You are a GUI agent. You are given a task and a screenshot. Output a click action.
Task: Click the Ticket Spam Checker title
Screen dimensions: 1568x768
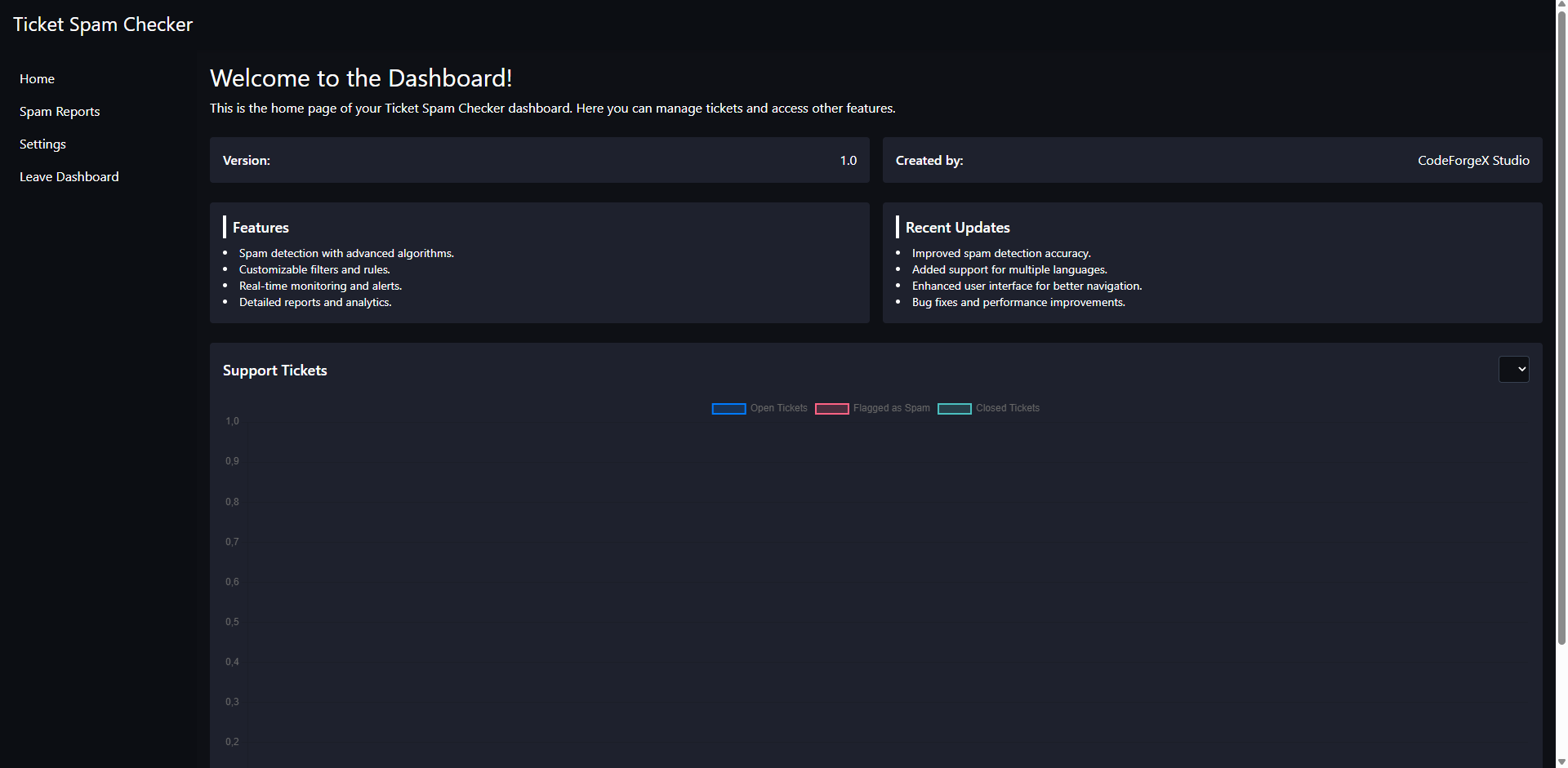tap(103, 24)
